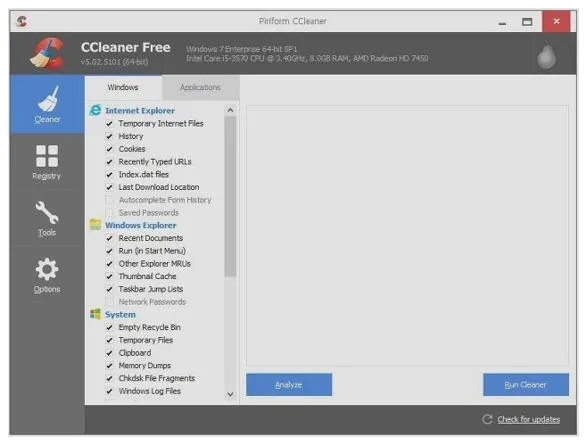Screen dimensions: 587x445
Task: Click the Analyze button
Action: (x=289, y=384)
